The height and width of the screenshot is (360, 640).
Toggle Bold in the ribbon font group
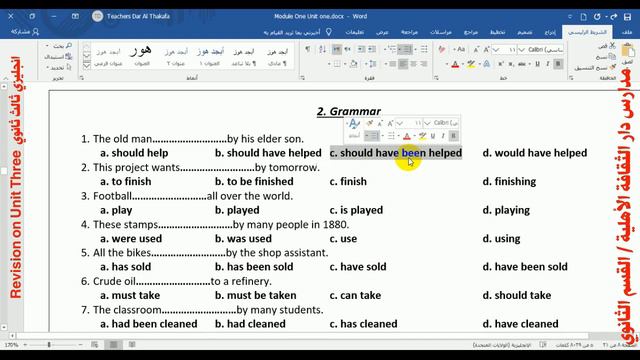point(558,64)
